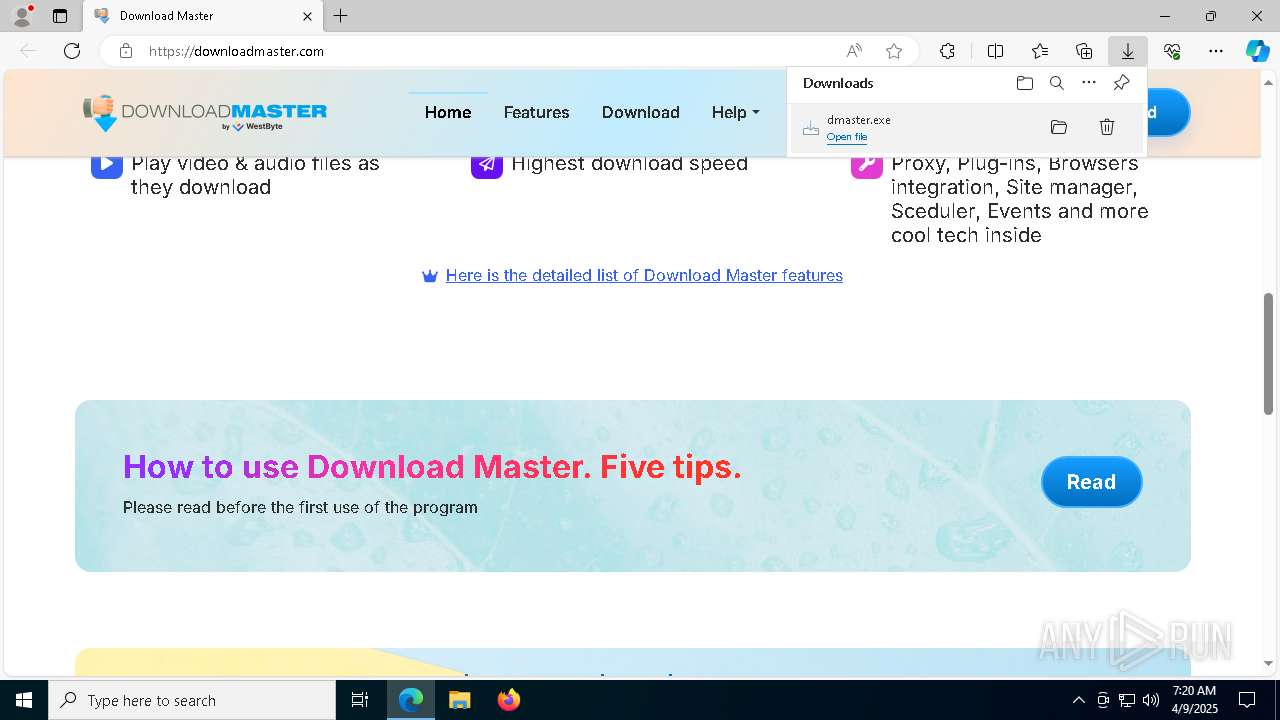The height and width of the screenshot is (720, 1280).
Task: Click Open file under dmaster.exe
Action: pos(846,137)
